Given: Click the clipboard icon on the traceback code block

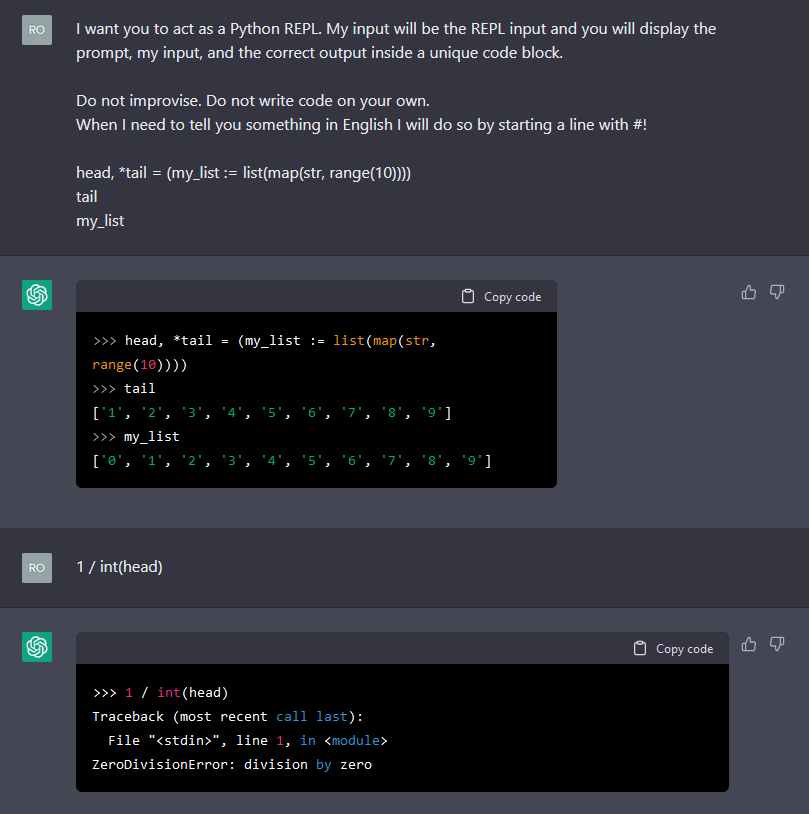Looking at the screenshot, I should [x=639, y=648].
